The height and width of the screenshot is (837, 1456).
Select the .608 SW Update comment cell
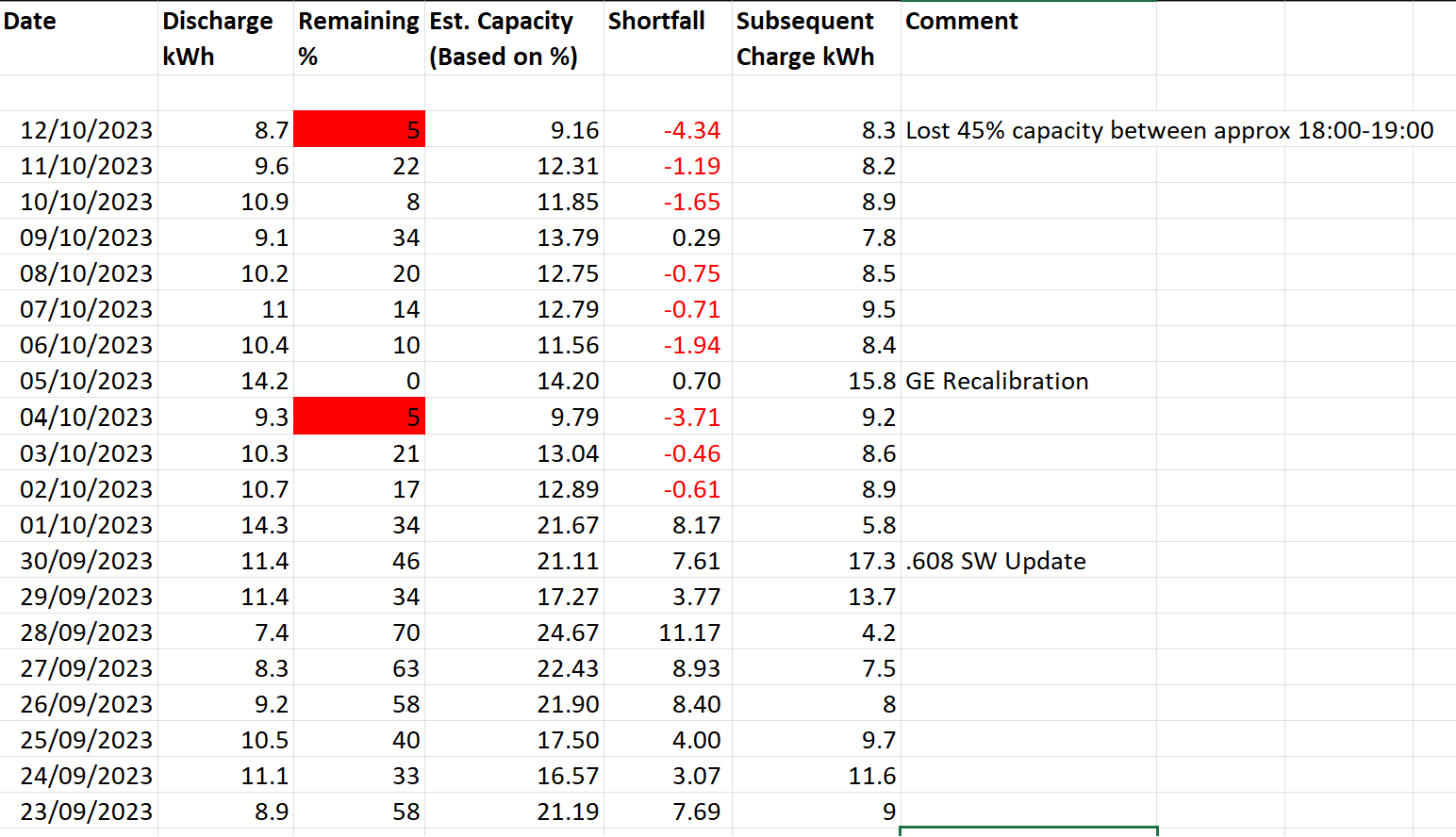click(1029, 561)
